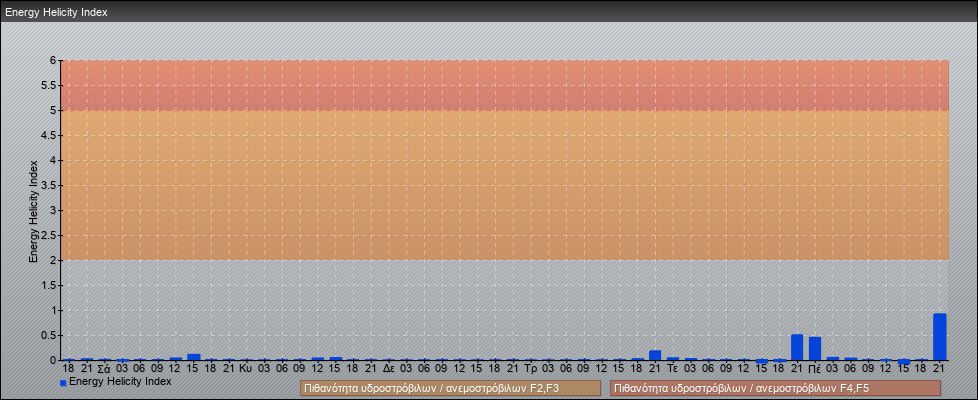This screenshot has width=978, height=400.
Task: Click the y-axis value 5.5
Action: point(49,85)
